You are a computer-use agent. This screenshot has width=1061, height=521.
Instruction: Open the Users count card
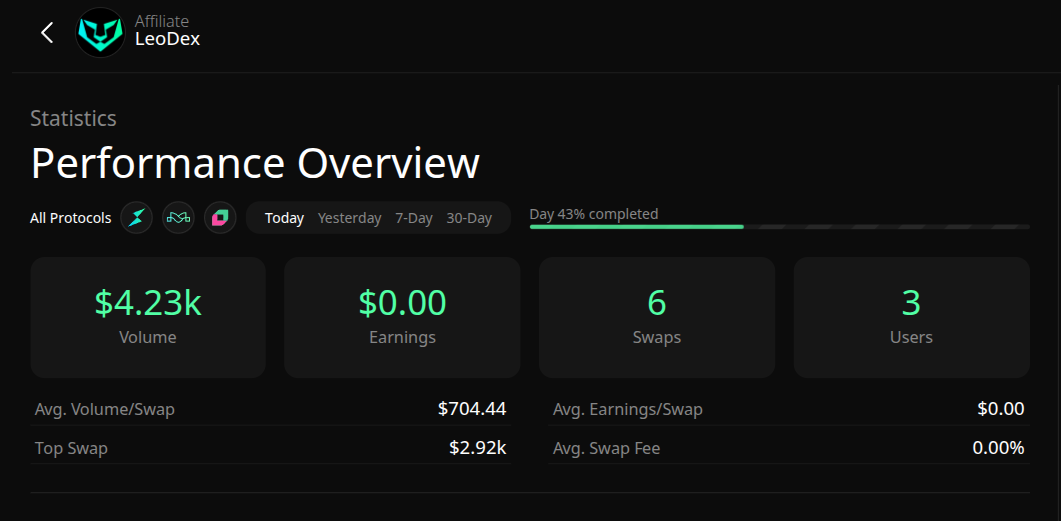(x=911, y=317)
